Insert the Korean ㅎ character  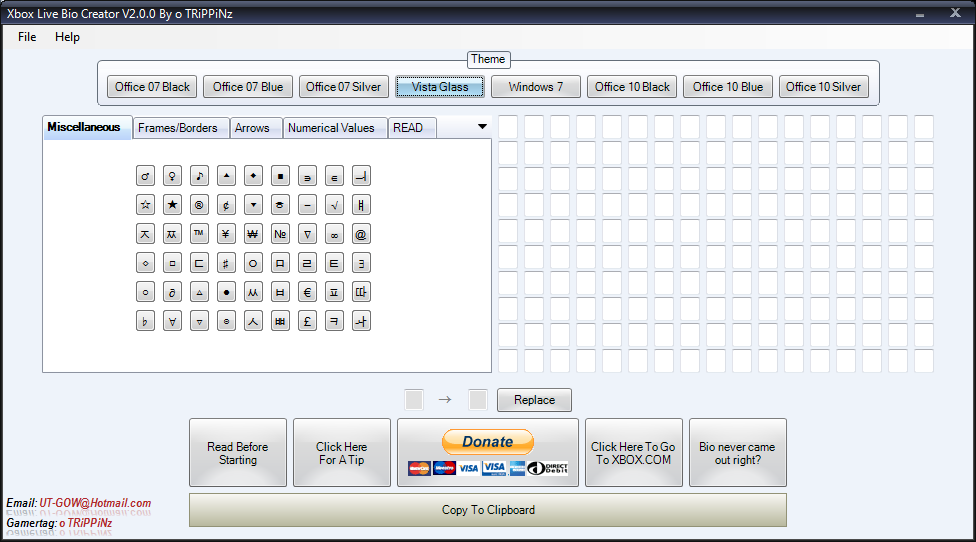pos(280,205)
